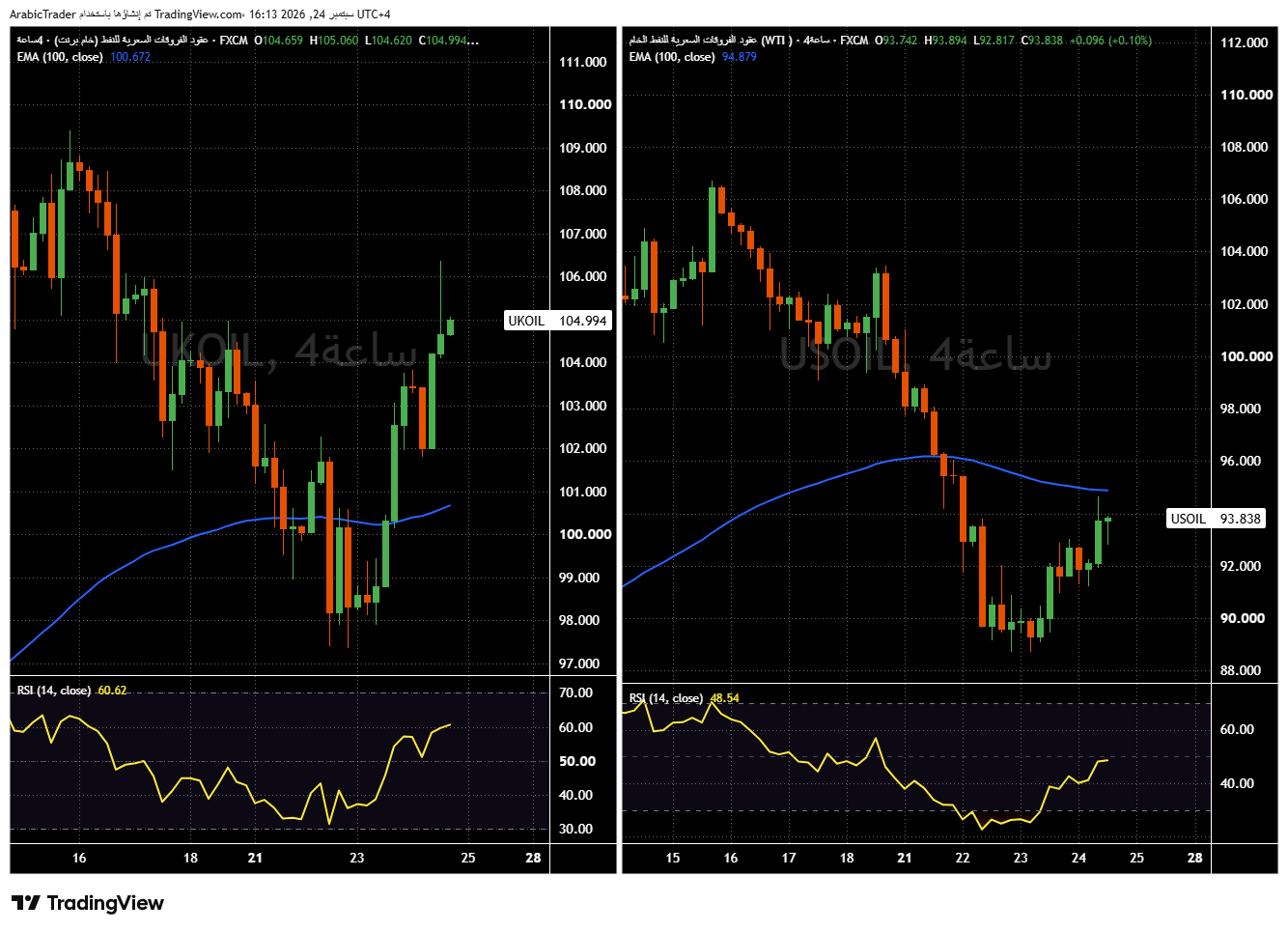1288x932 pixels.
Task: Click date 24 on the USOIL time axis
Action: coord(1078,858)
